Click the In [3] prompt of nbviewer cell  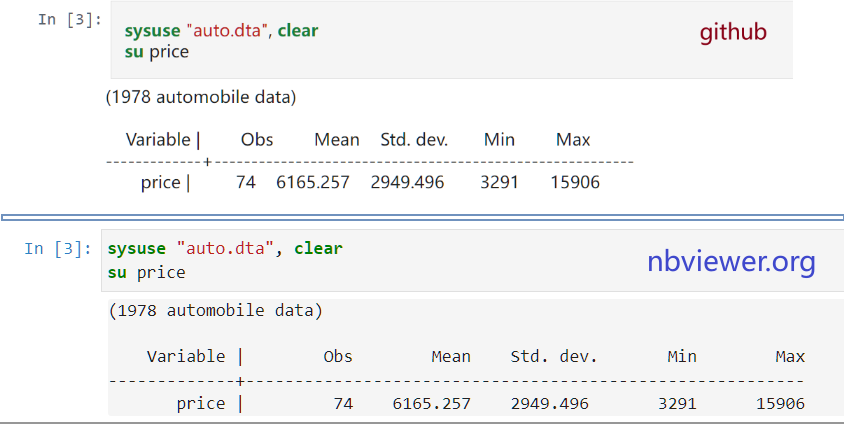point(58,248)
